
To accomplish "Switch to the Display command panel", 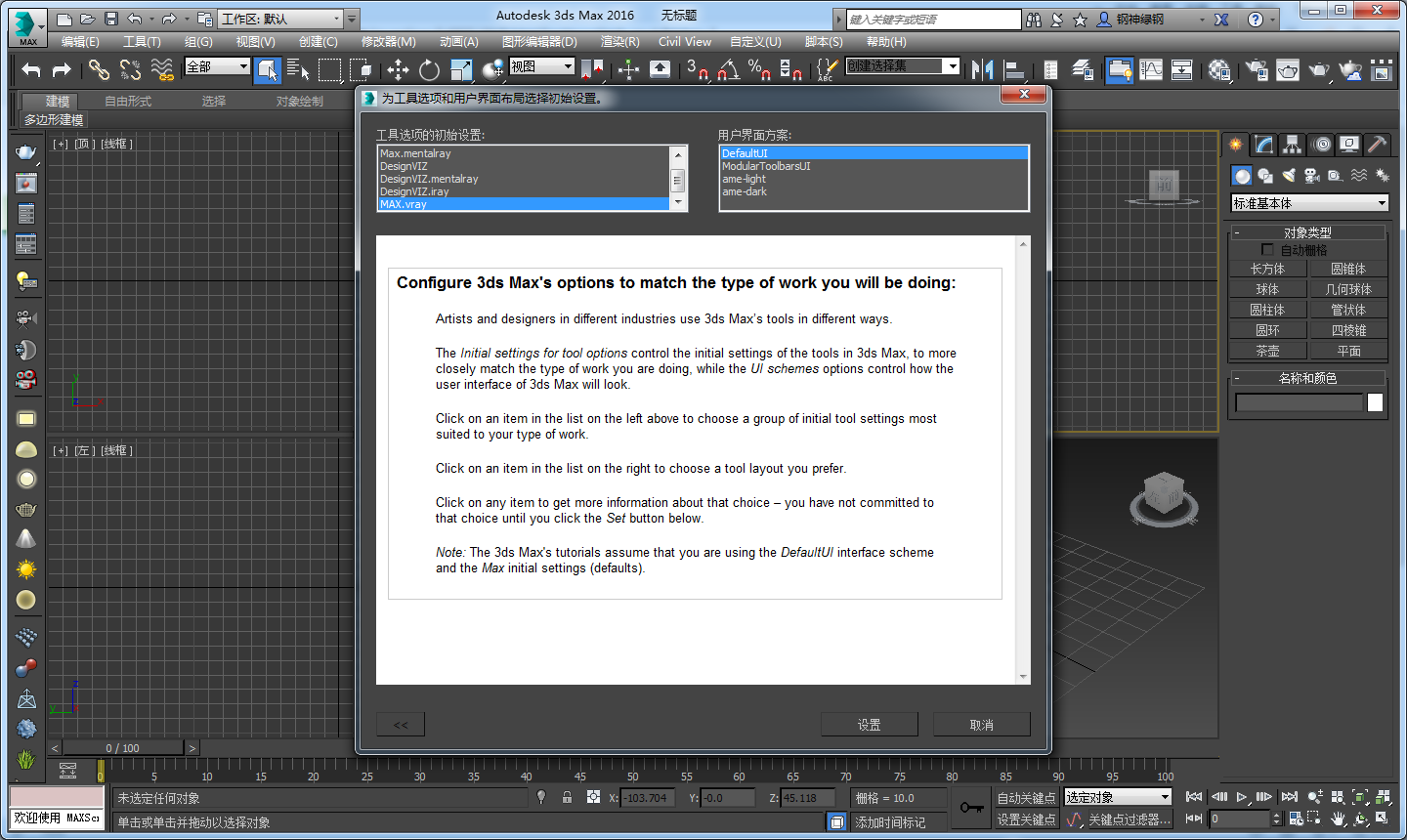I will click(1349, 145).
